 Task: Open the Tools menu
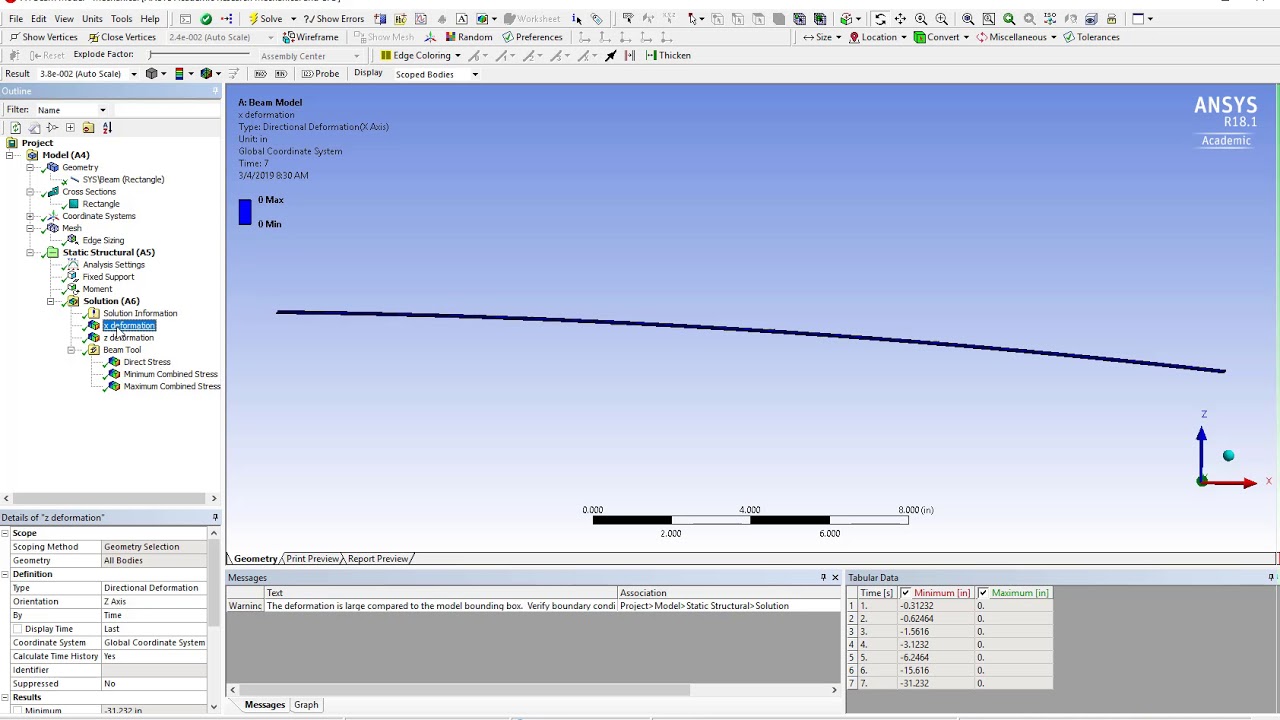121,19
